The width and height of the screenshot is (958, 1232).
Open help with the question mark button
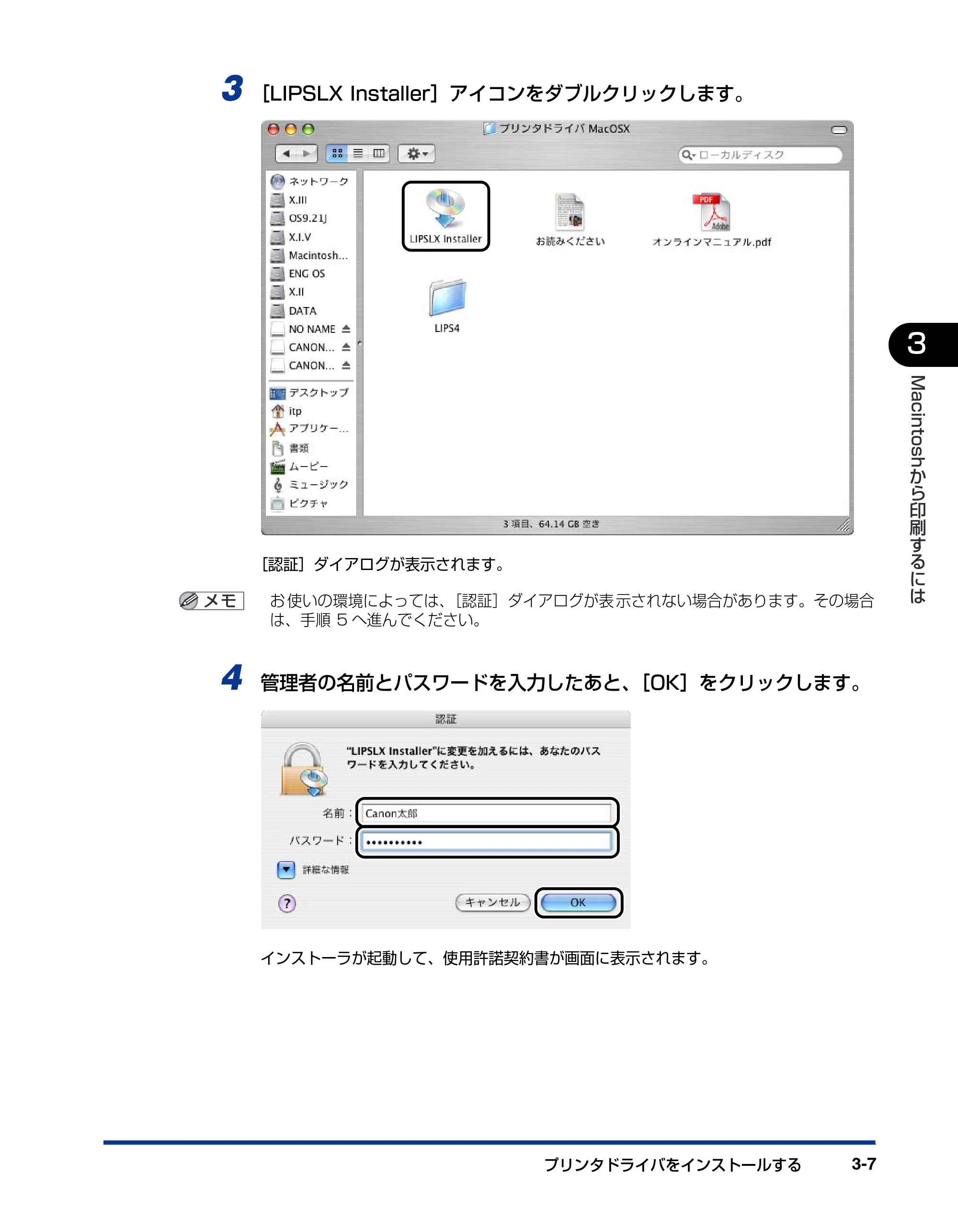(287, 904)
